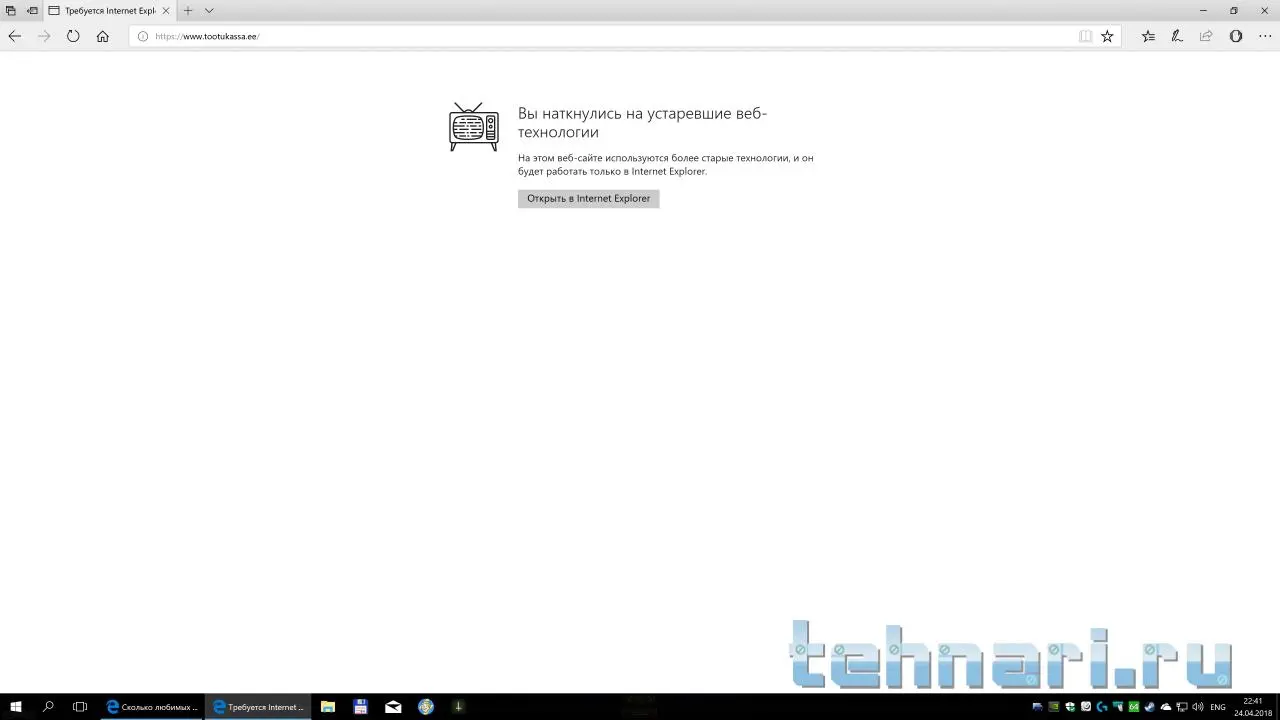
Task: Open the NVIDIA tray icon
Action: coord(1053,707)
